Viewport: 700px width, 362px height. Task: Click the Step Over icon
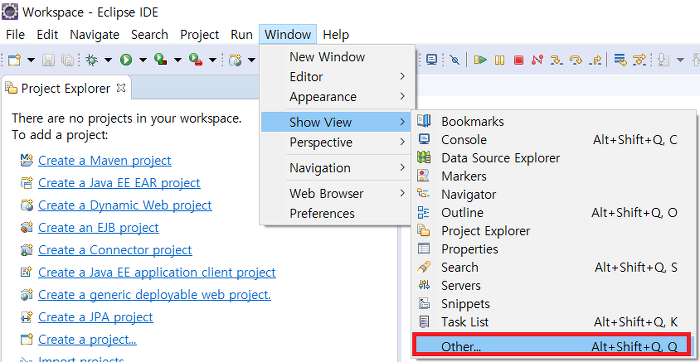[576, 60]
